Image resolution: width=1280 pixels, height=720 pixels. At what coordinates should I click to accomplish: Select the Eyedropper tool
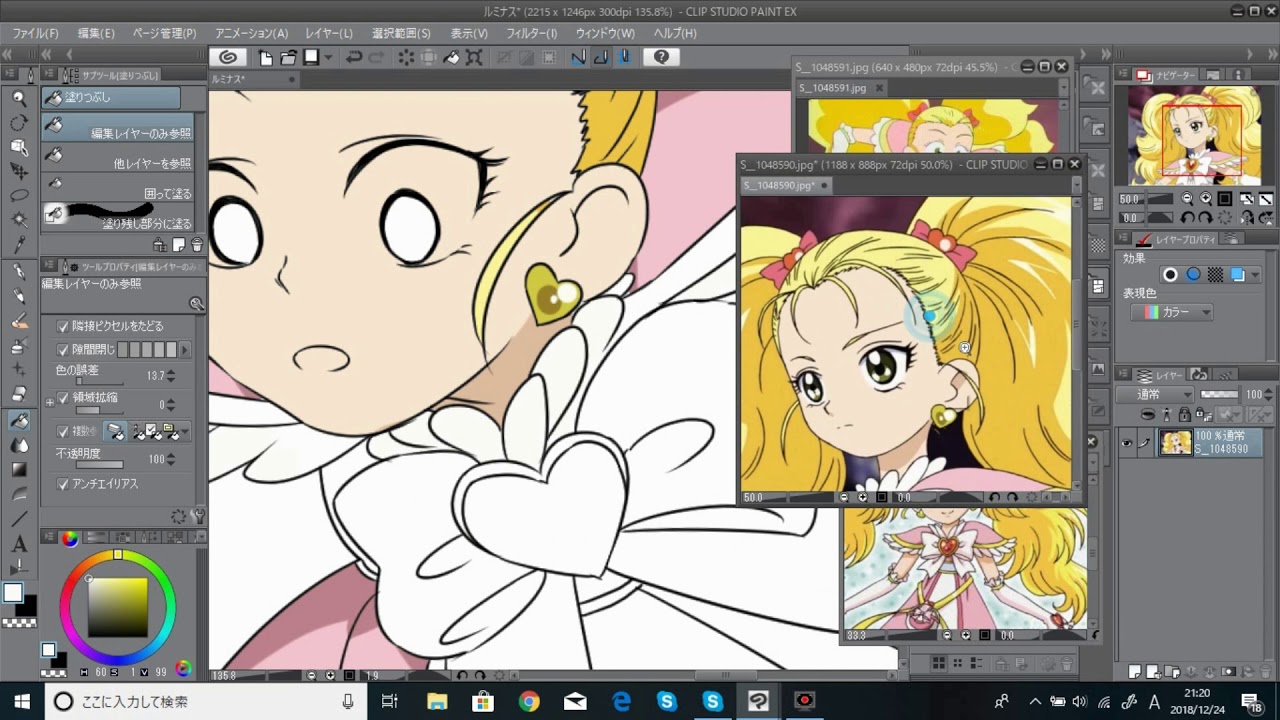[19, 244]
